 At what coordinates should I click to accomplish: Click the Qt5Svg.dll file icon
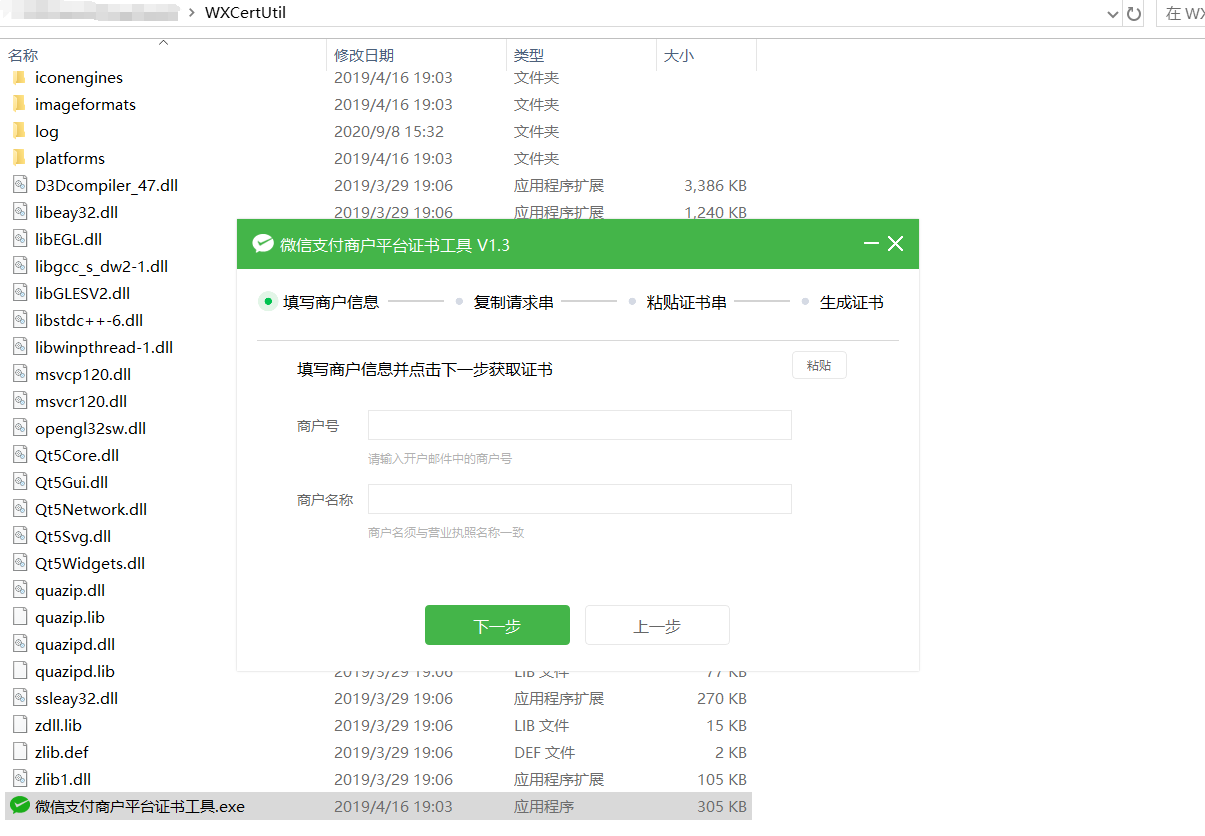(x=20, y=536)
